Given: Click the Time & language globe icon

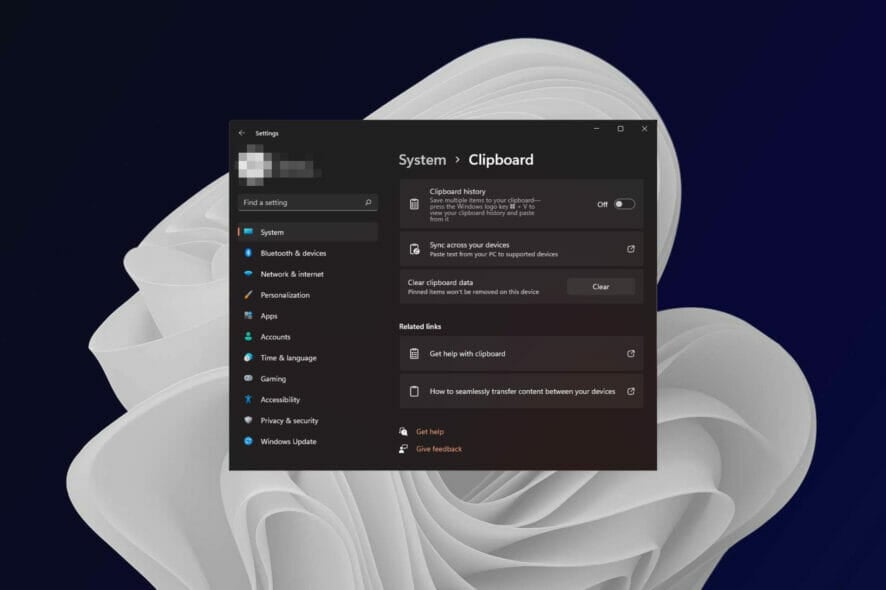Looking at the screenshot, I should pyautogui.click(x=248, y=357).
